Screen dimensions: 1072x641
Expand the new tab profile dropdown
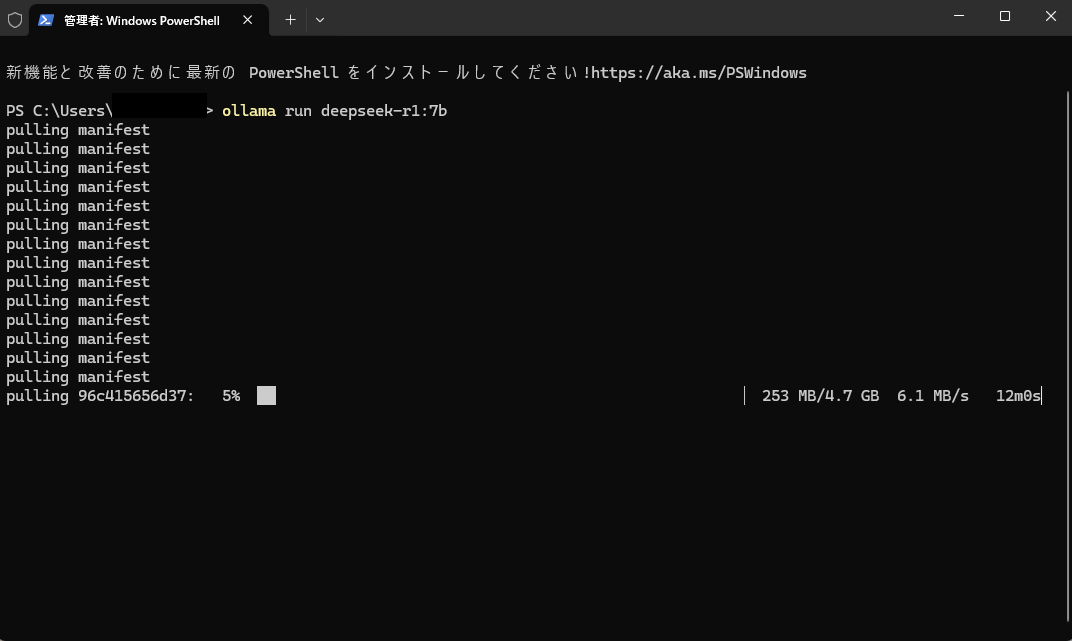[320, 19]
